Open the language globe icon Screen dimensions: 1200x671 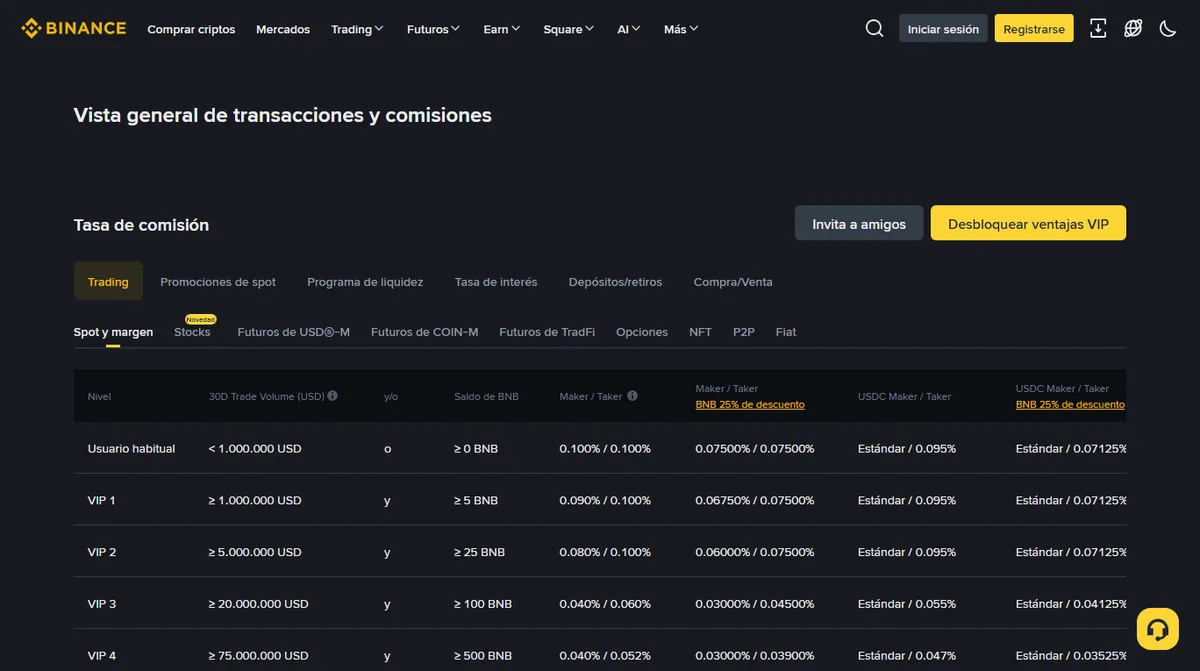1133,29
